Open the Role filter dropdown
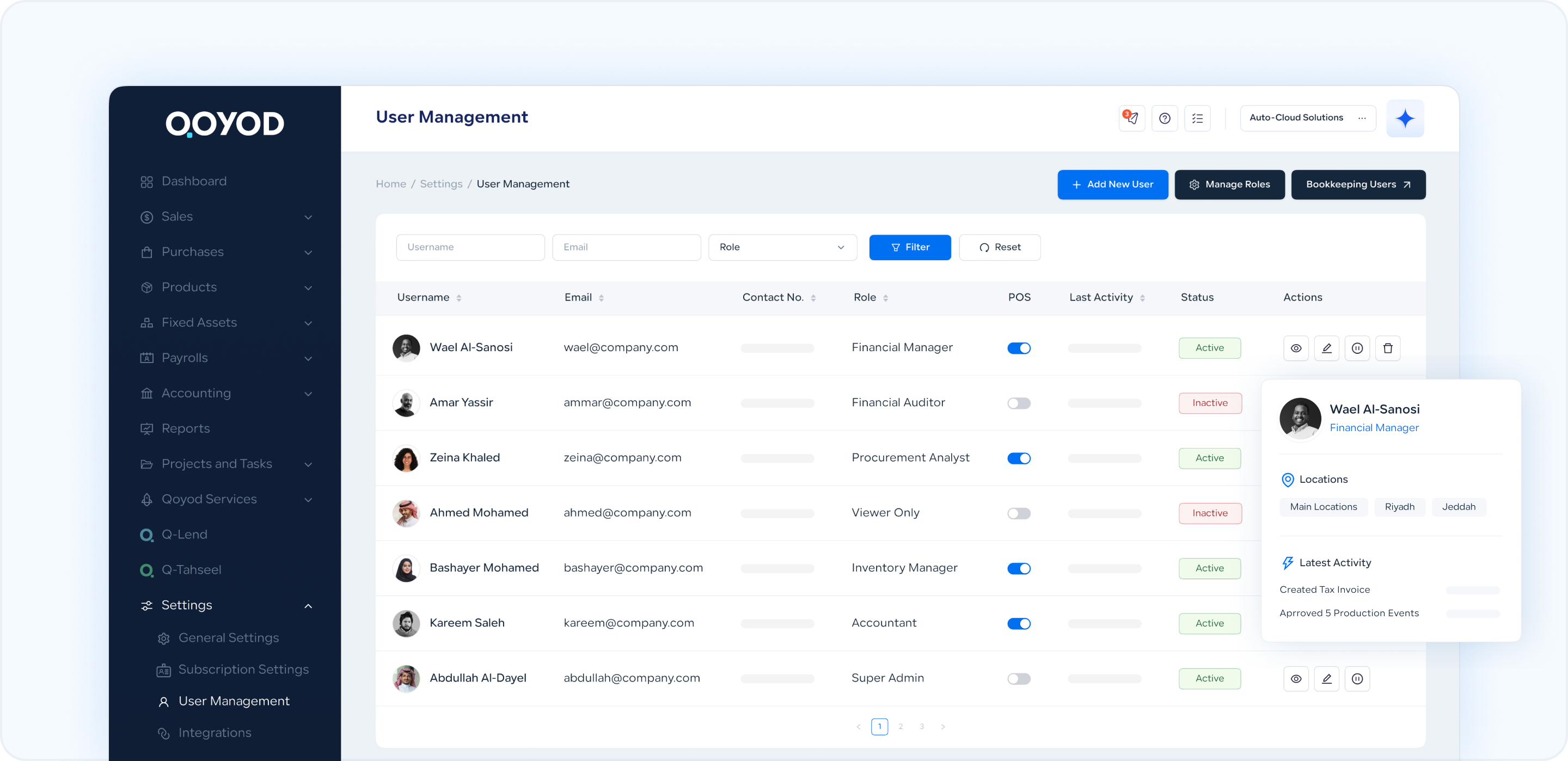Viewport: 1568px width, 761px height. pos(782,247)
